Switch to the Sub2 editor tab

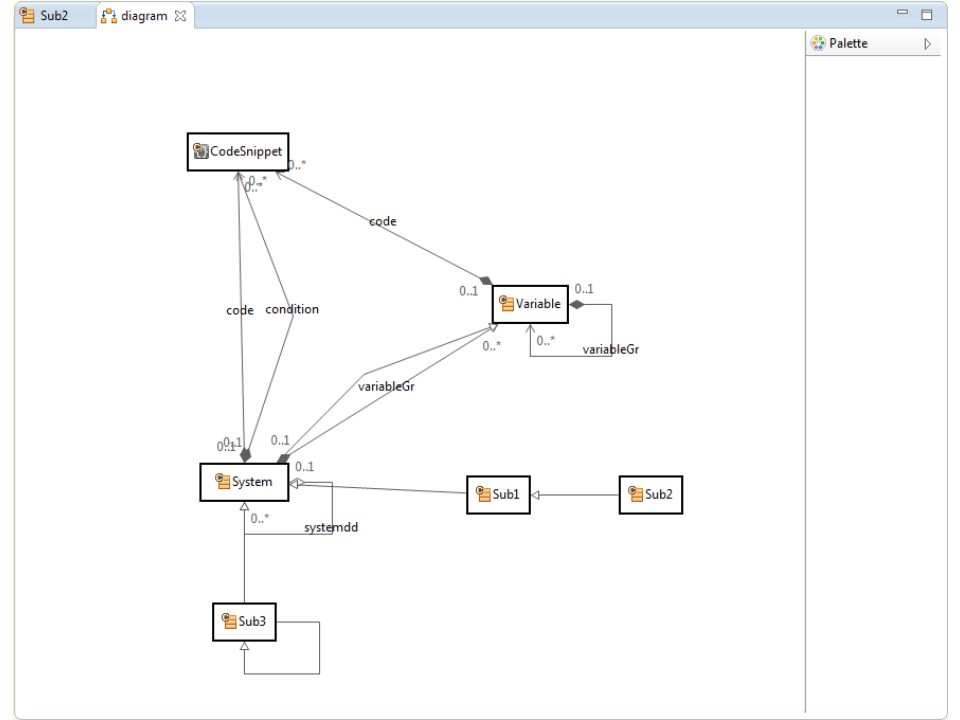point(45,16)
